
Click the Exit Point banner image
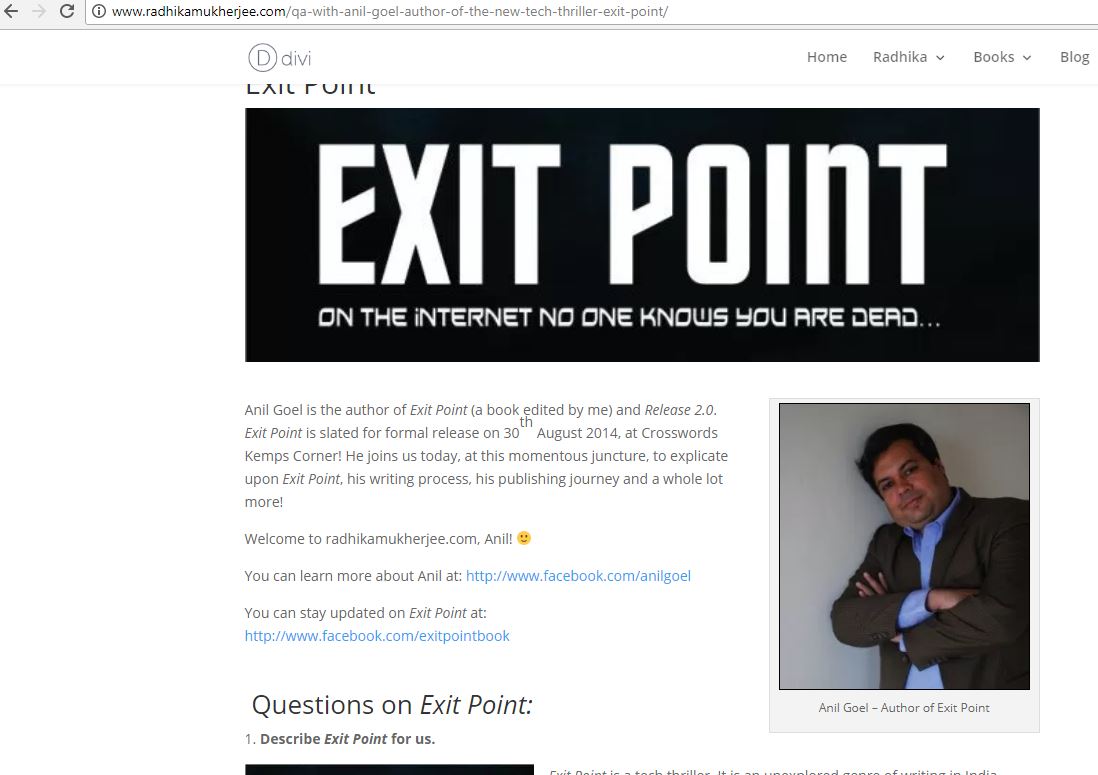(x=642, y=235)
